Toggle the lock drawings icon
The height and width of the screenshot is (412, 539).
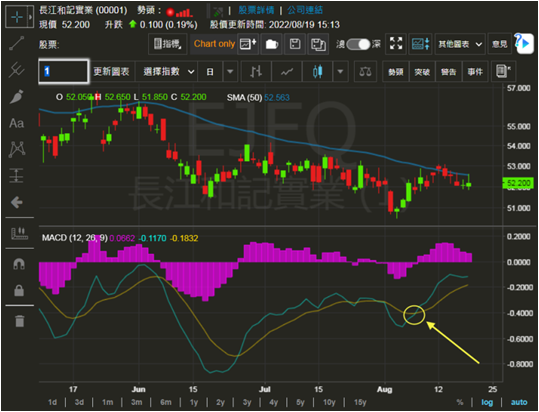coord(19,290)
